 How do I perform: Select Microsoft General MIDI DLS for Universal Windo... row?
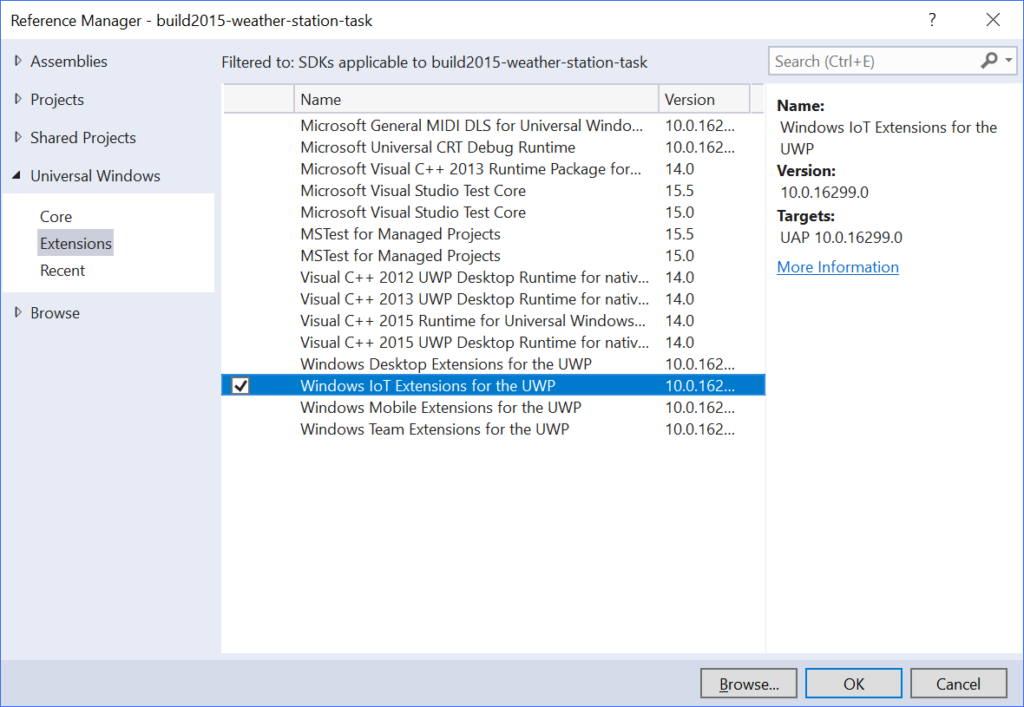(x=493, y=125)
